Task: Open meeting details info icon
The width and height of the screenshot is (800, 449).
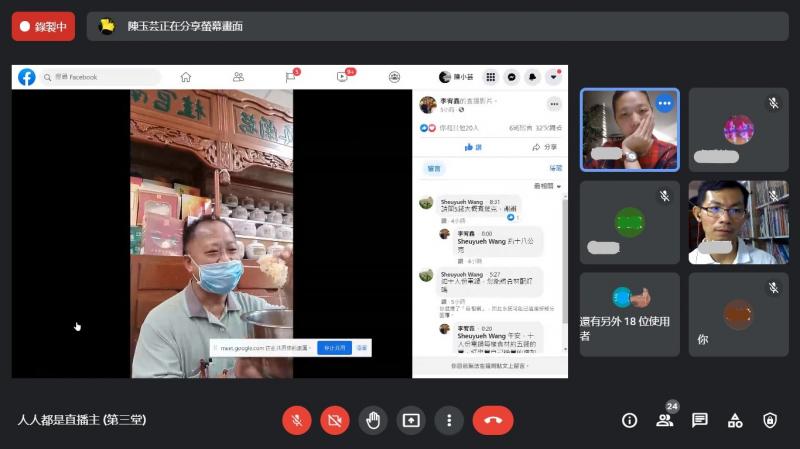Action: [629, 420]
